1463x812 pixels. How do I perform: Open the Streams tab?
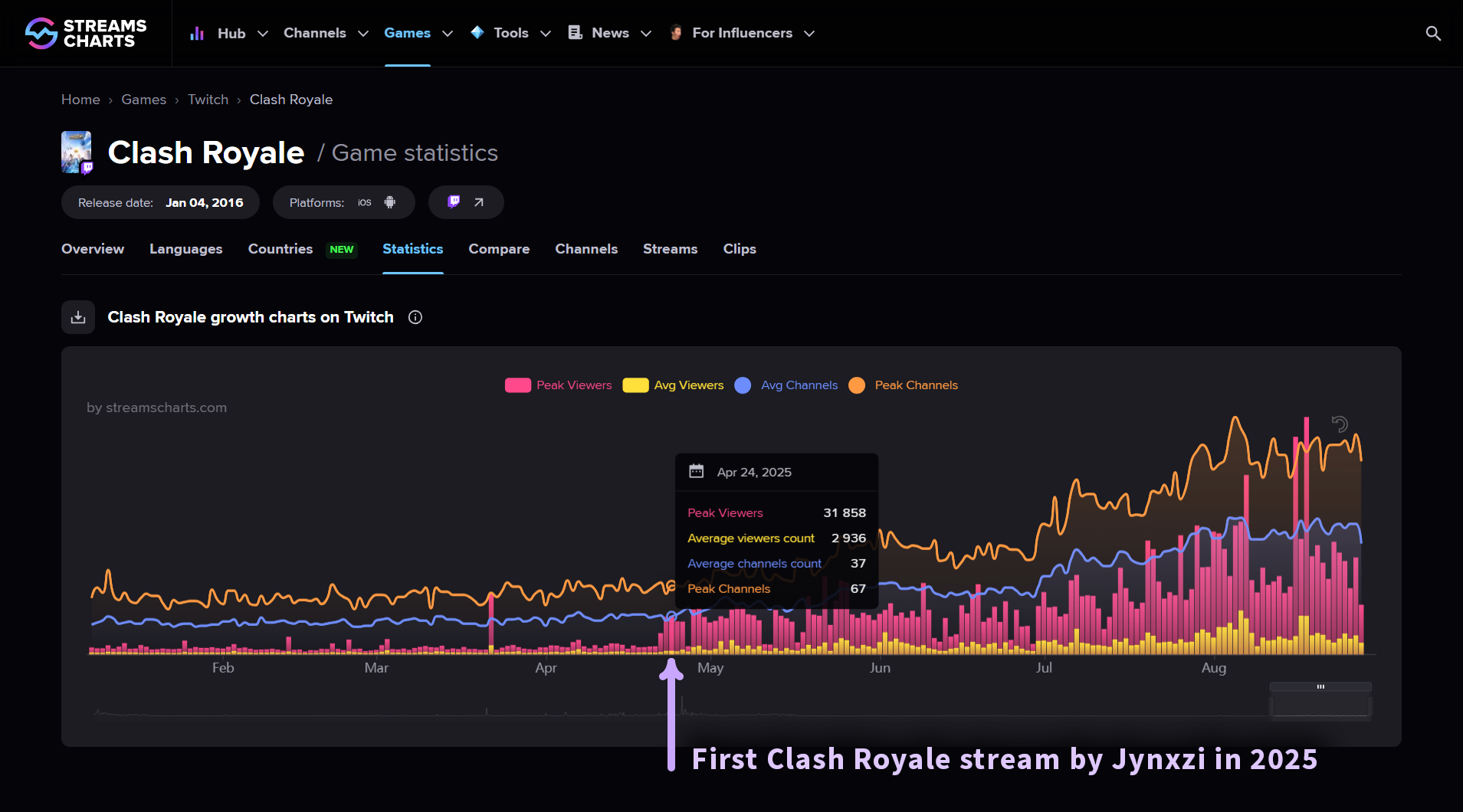click(670, 249)
